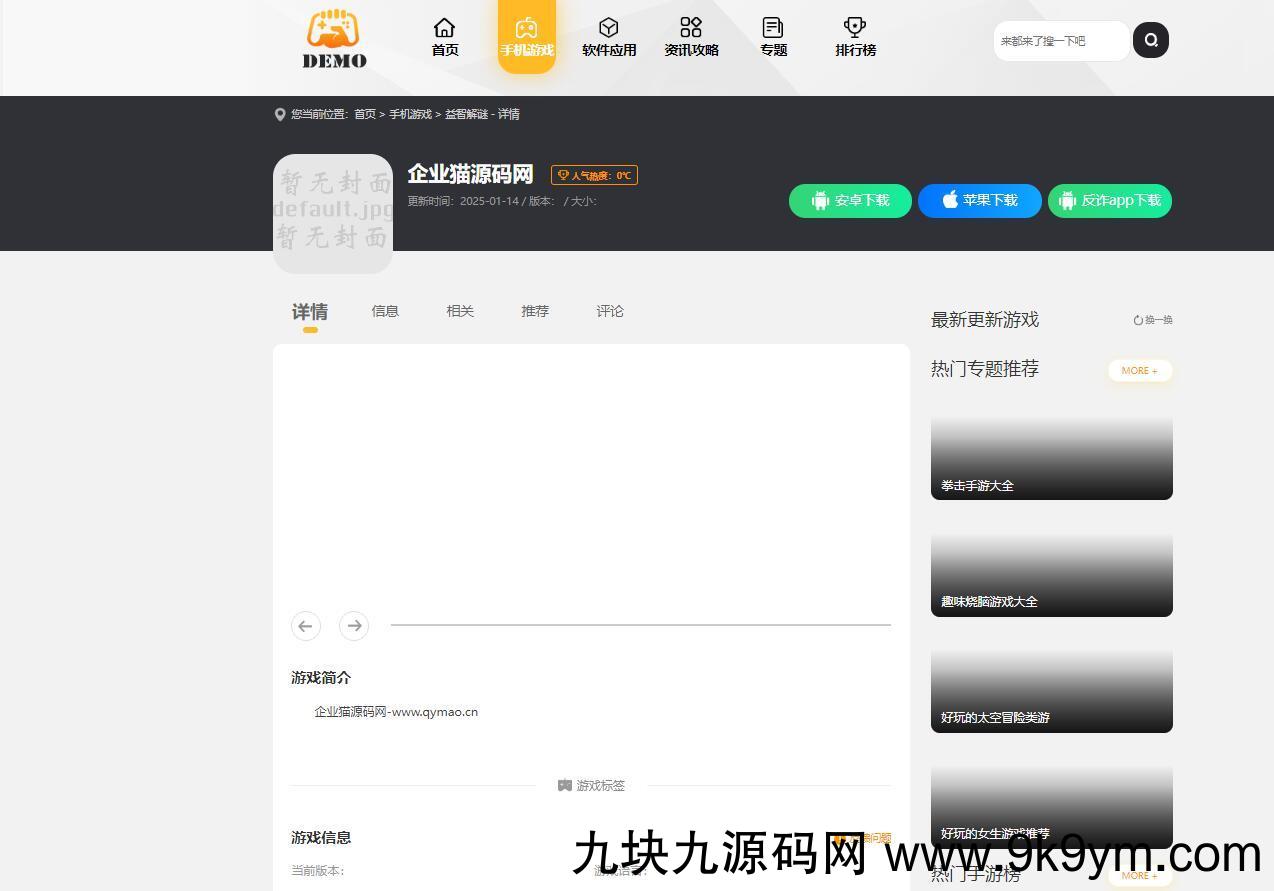Click the next screenshot arrow
Screen dimensions: 1274x891
tap(354, 626)
